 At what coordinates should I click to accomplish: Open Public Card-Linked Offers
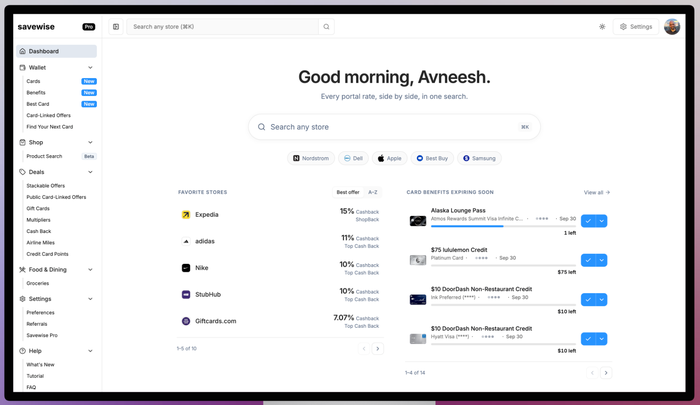pos(56,197)
